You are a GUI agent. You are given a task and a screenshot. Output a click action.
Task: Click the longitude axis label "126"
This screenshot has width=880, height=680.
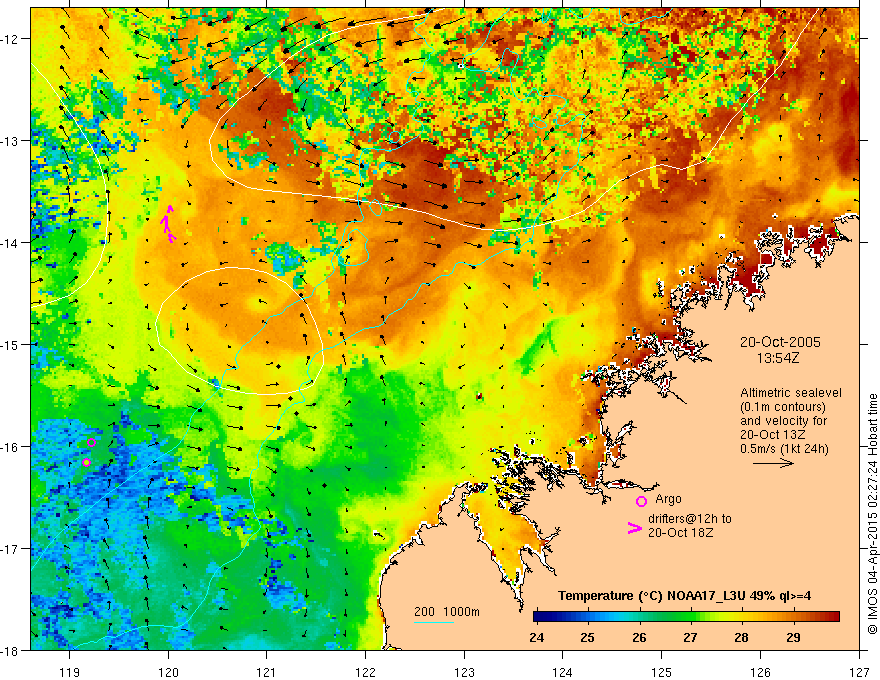[760, 672]
